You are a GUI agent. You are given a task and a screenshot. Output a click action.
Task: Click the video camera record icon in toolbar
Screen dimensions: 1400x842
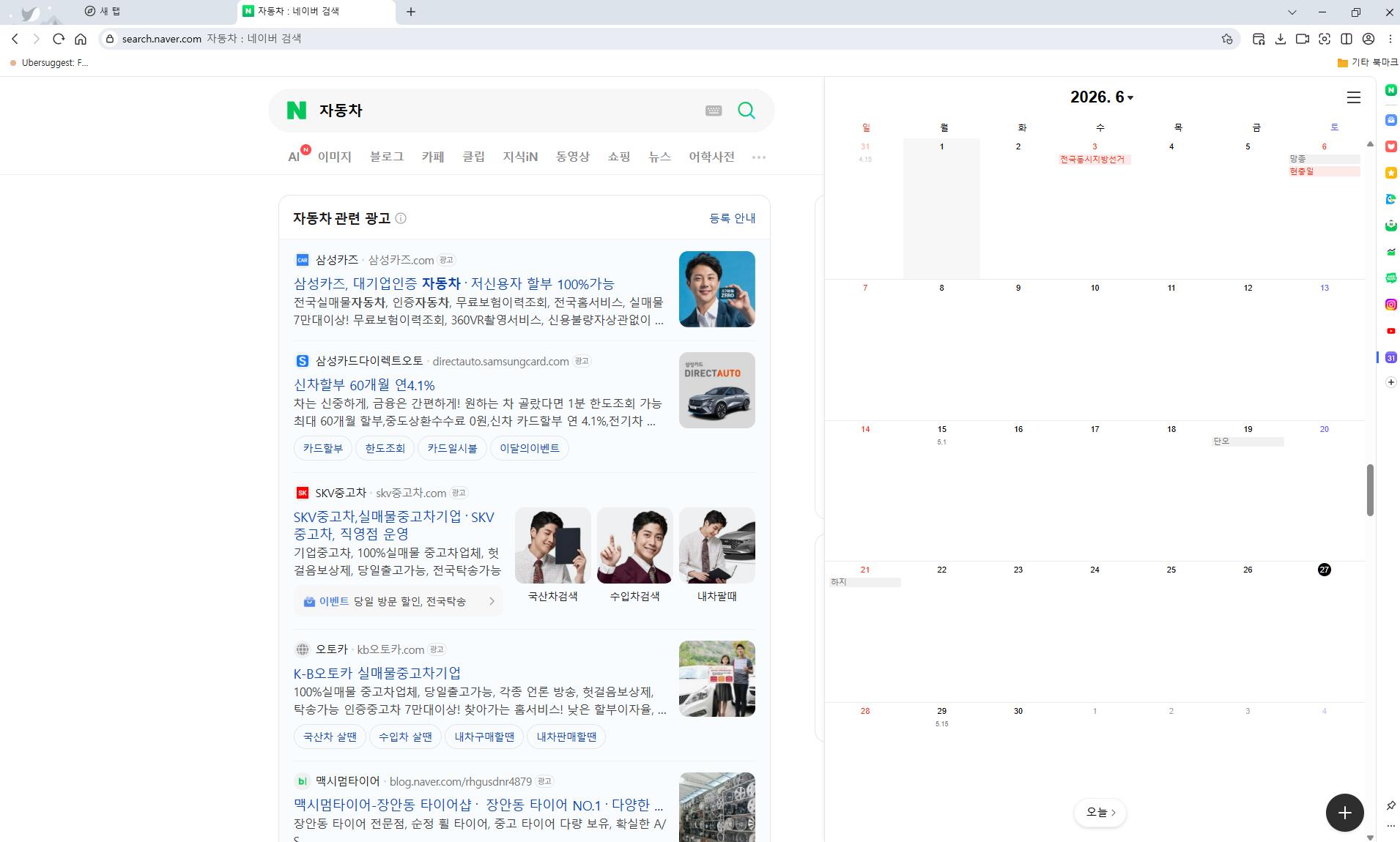(1303, 39)
